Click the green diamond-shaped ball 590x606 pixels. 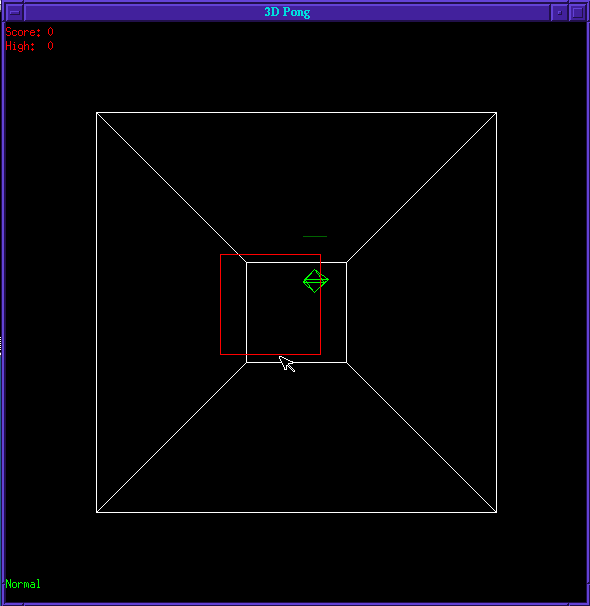click(316, 281)
